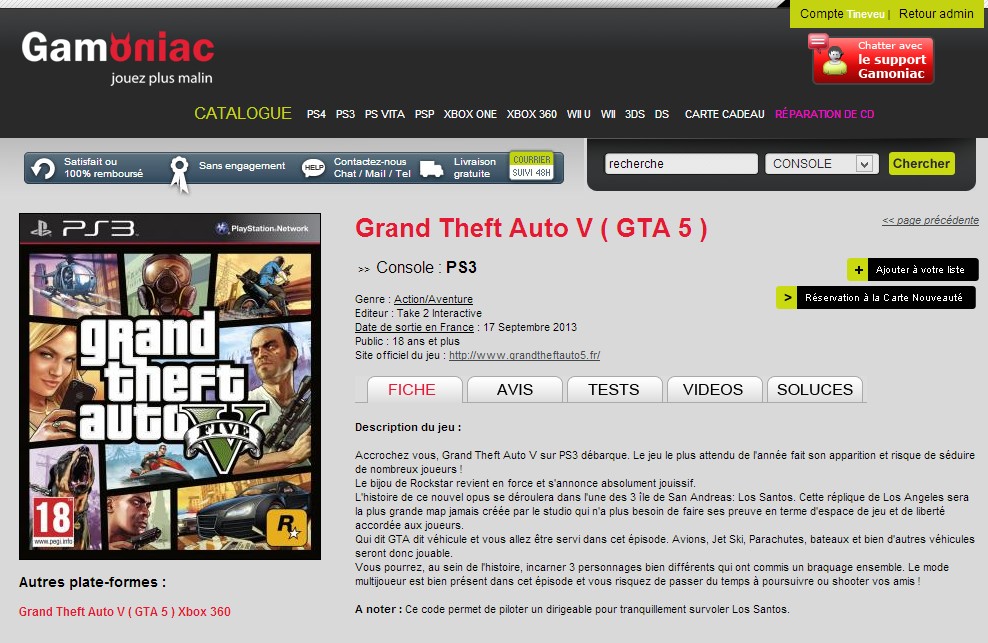988x643 pixels.
Task: Open the GTA 5 Xbox 360 link
Action: 125,611
